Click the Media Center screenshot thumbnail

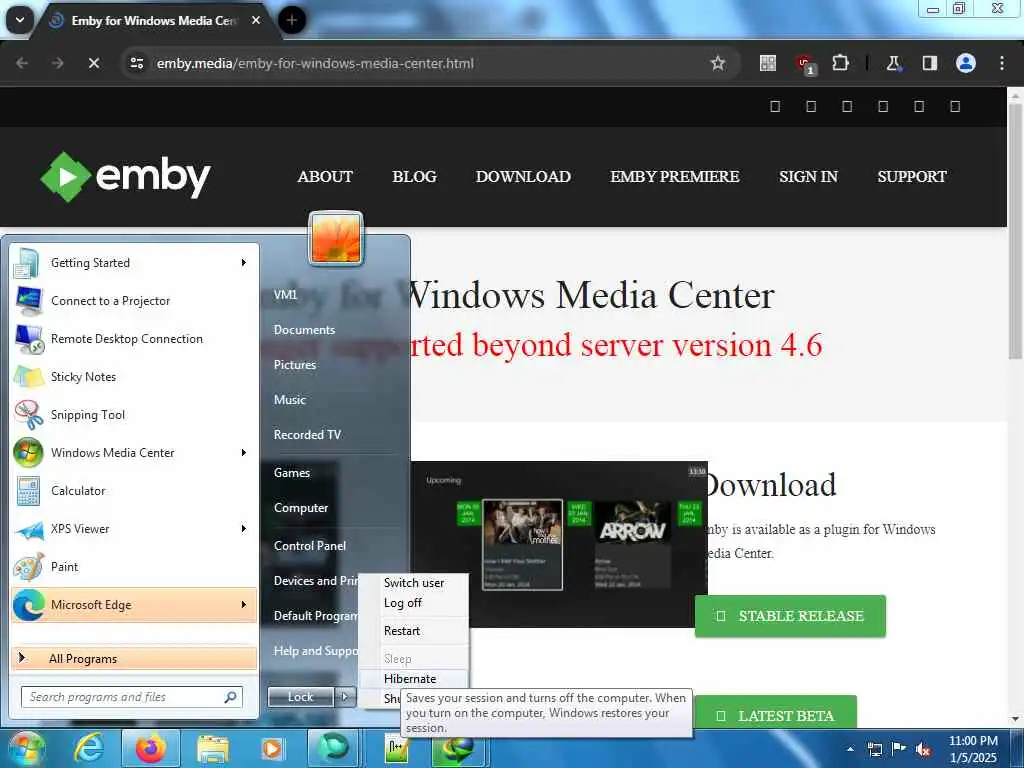pyautogui.click(x=559, y=544)
